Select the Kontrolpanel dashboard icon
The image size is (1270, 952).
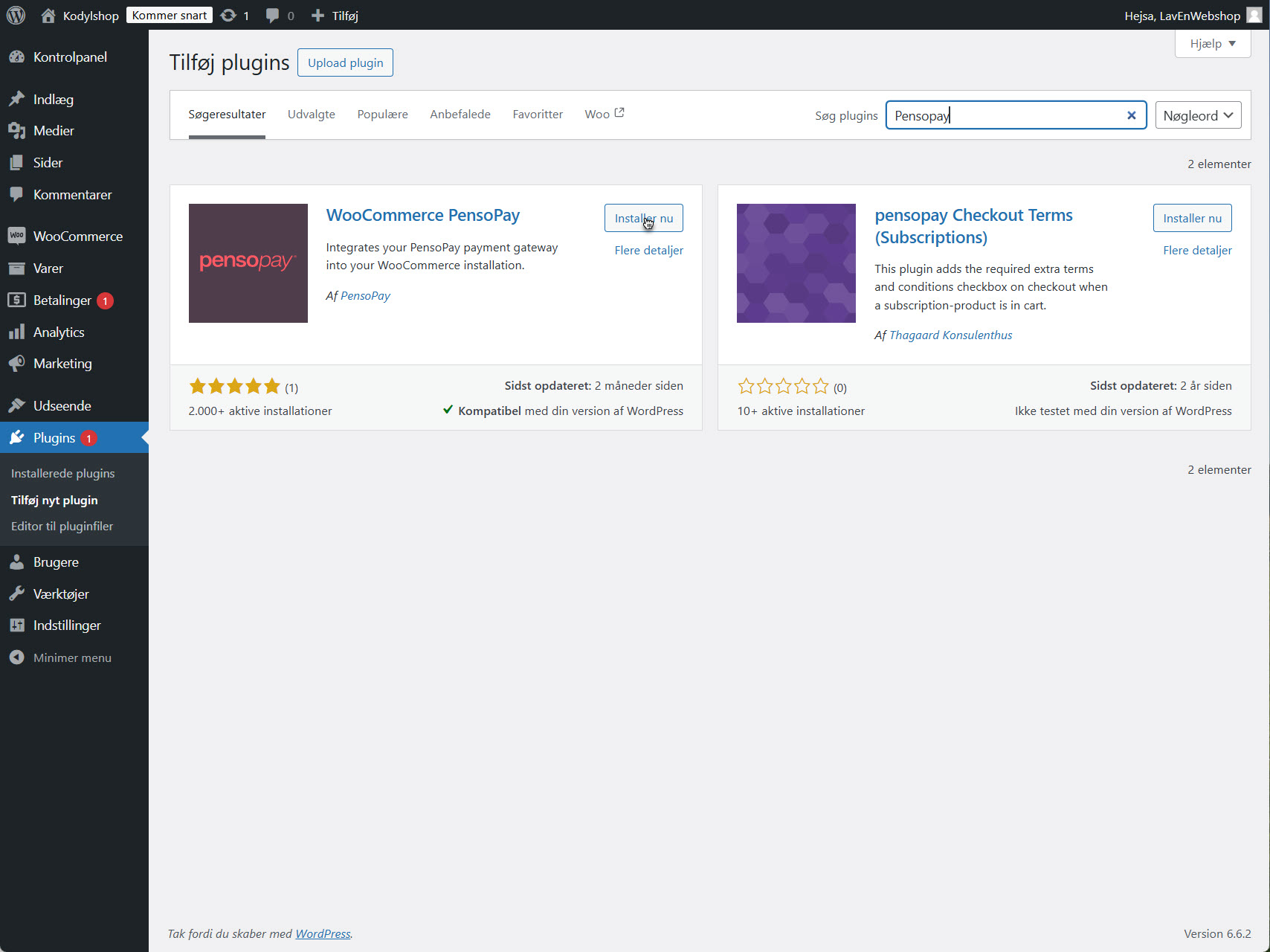pyautogui.click(x=16, y=57)
